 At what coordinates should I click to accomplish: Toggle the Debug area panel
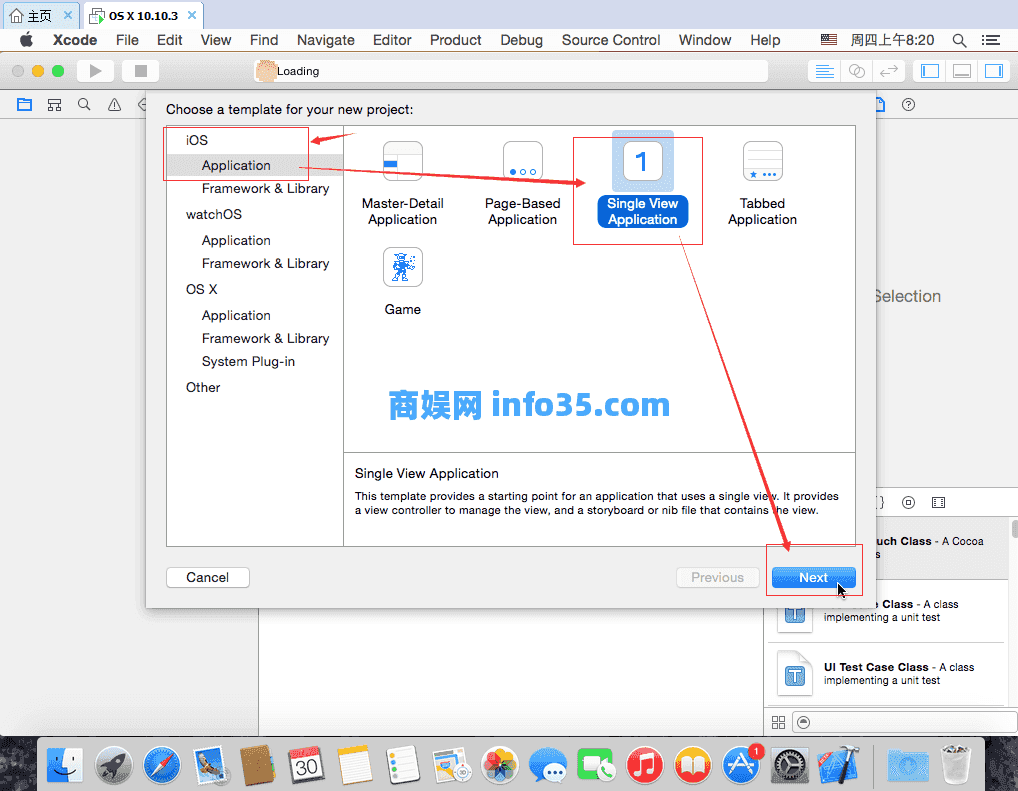(x=962, y=71)
